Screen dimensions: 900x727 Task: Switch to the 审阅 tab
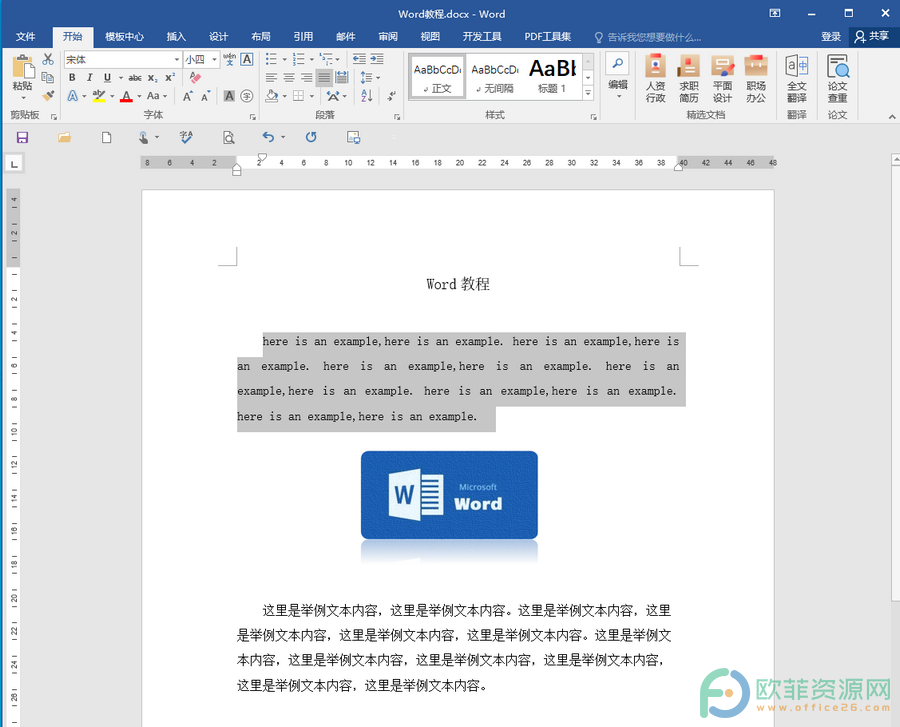(x=388, y=37)
